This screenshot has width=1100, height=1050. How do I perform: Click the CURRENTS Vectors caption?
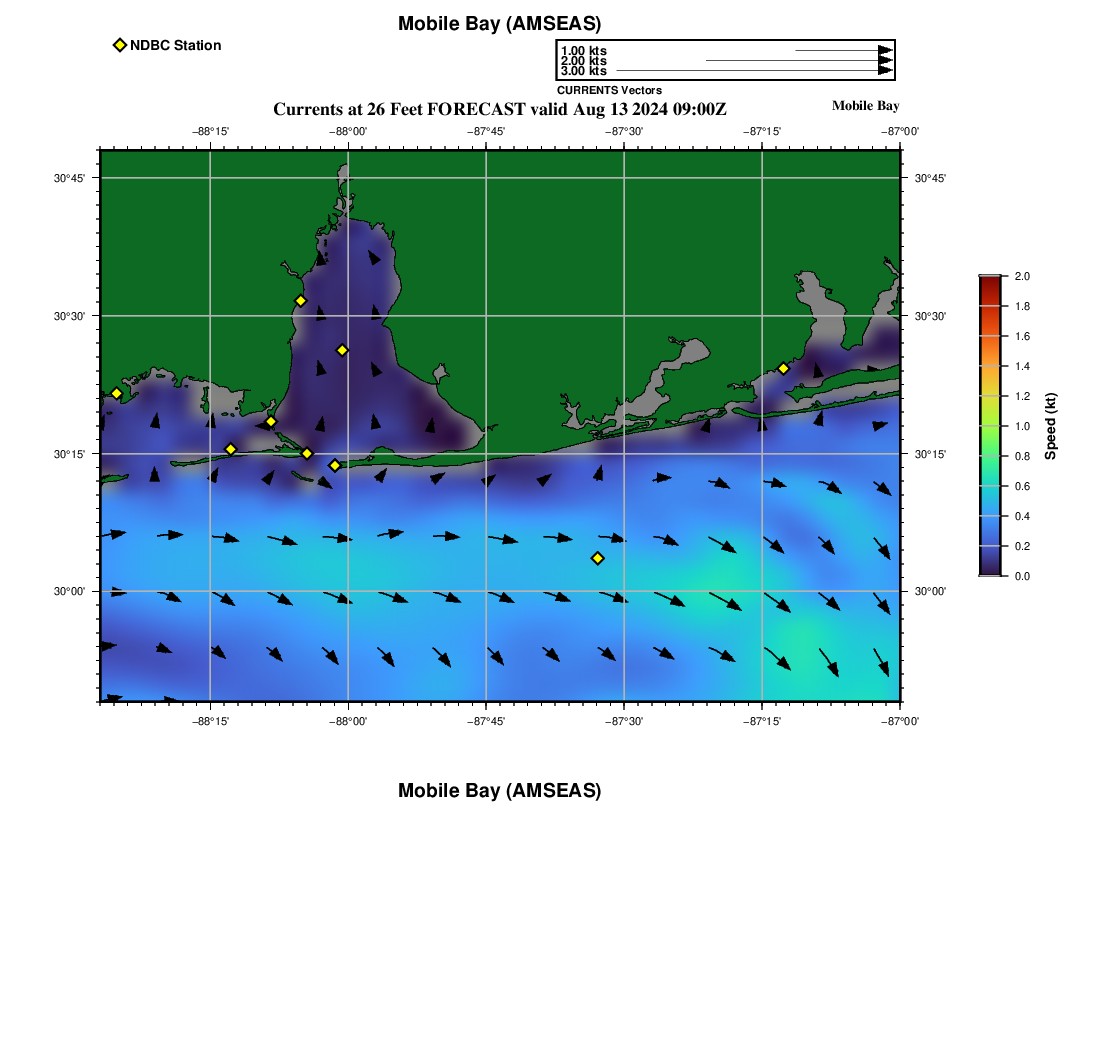pyautogui.click(x=609, y=90)
